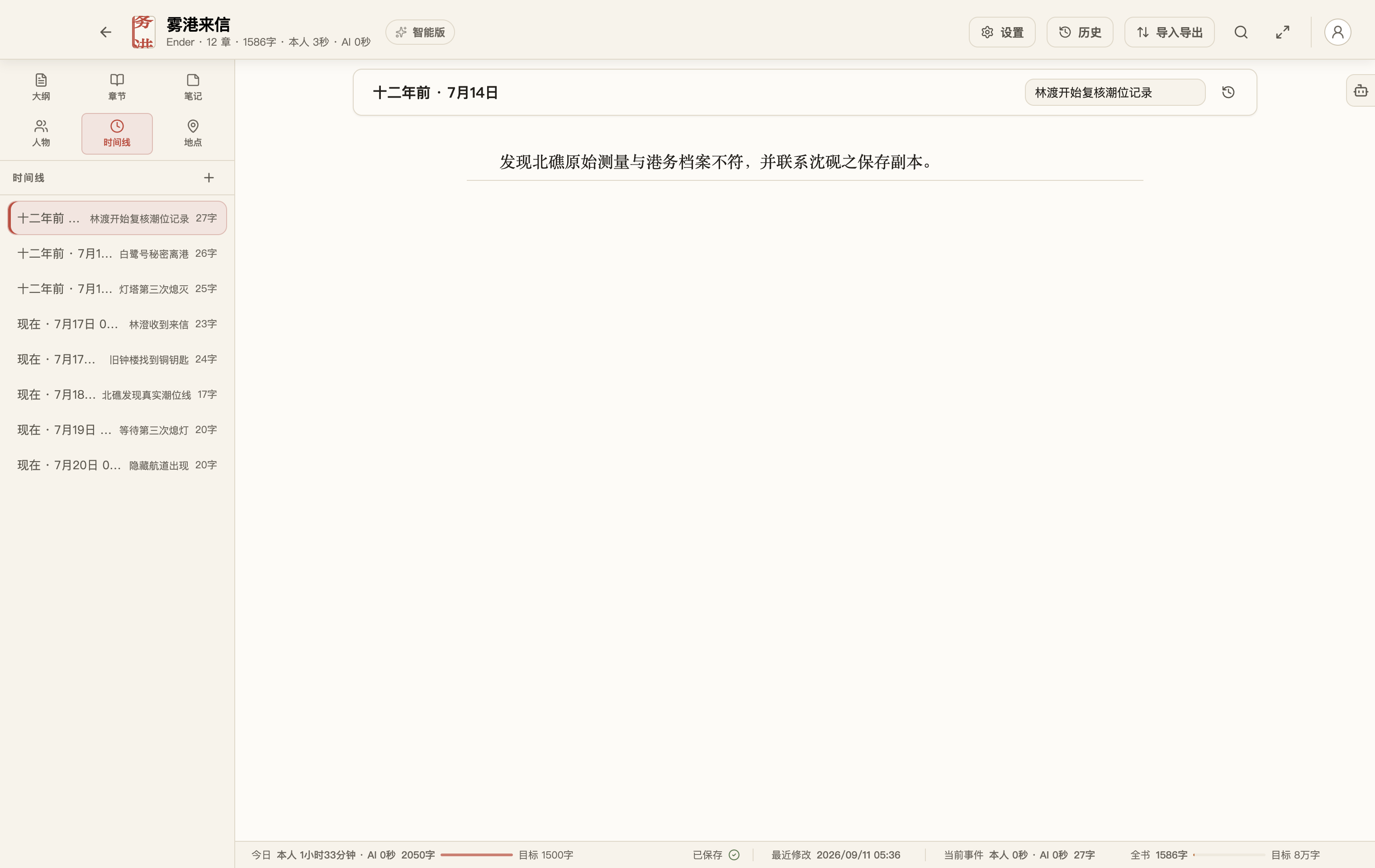Switch to the 人物 characters tab
The width and height of the screenshot is (1375, 868).
[x=41, y=133]
